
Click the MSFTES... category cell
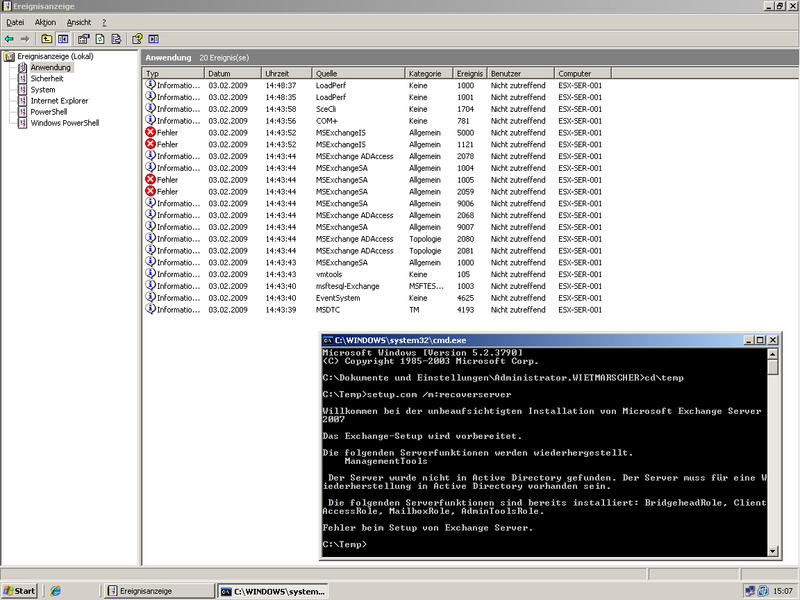point(426,286)
